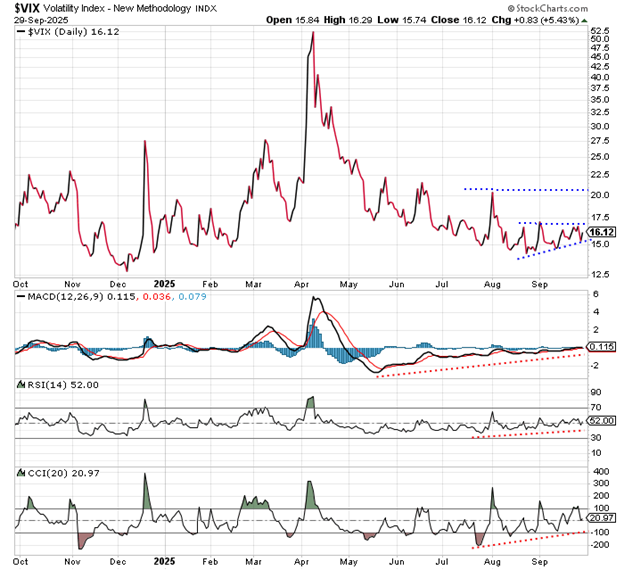Screen dimensions: 624x570
Task: Click the Chg +0.83 (+5.43%) value
Action: click(571, 19)
